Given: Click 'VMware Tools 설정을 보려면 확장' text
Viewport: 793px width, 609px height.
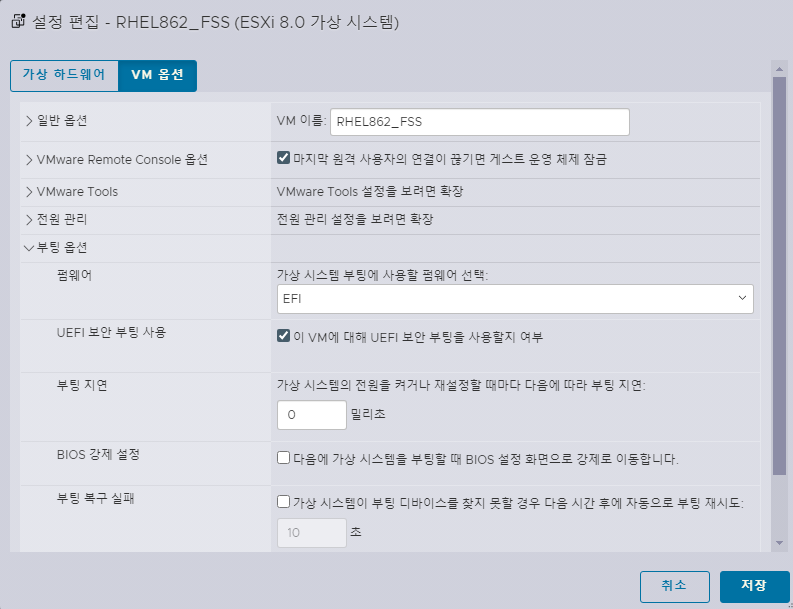Looking at the screenshot, I should [370, 192].
